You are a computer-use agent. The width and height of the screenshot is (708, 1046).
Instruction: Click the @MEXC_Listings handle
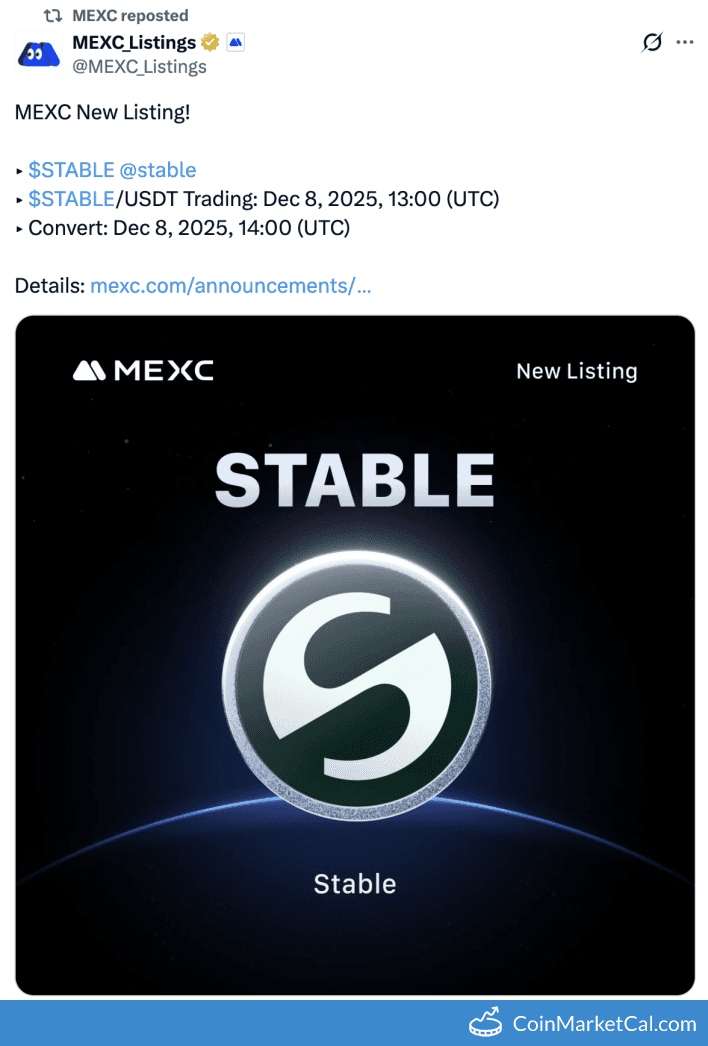140,67
